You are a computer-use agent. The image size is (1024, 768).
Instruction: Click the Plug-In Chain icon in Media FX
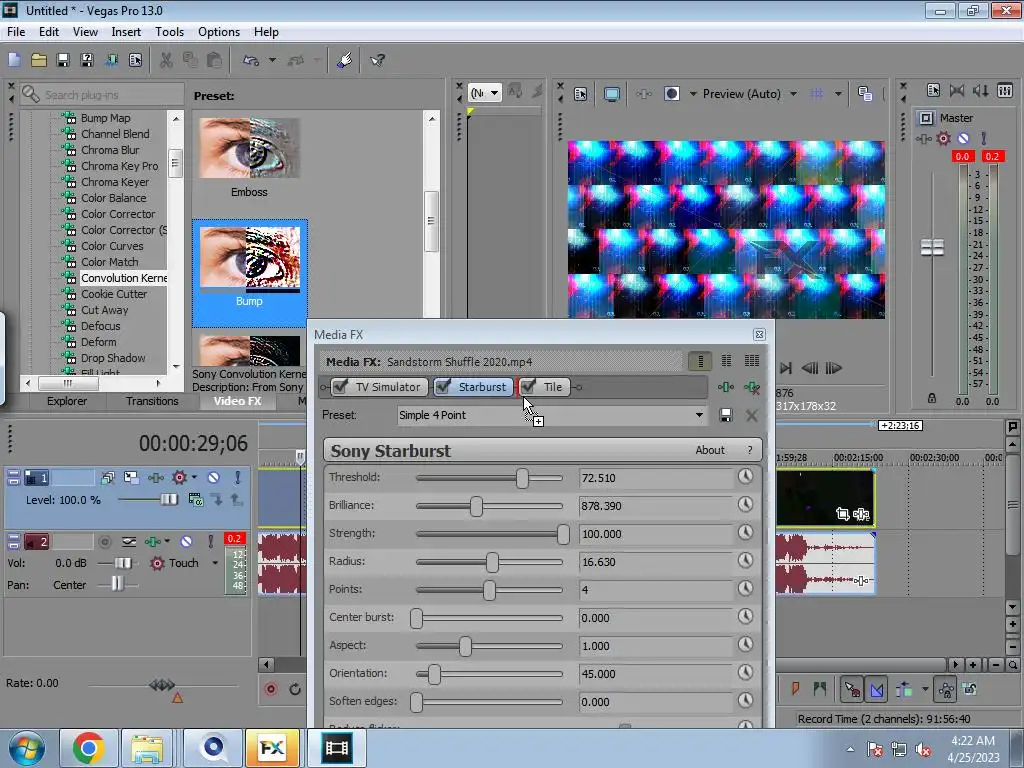pyautogui.click(x=726, y=387)
